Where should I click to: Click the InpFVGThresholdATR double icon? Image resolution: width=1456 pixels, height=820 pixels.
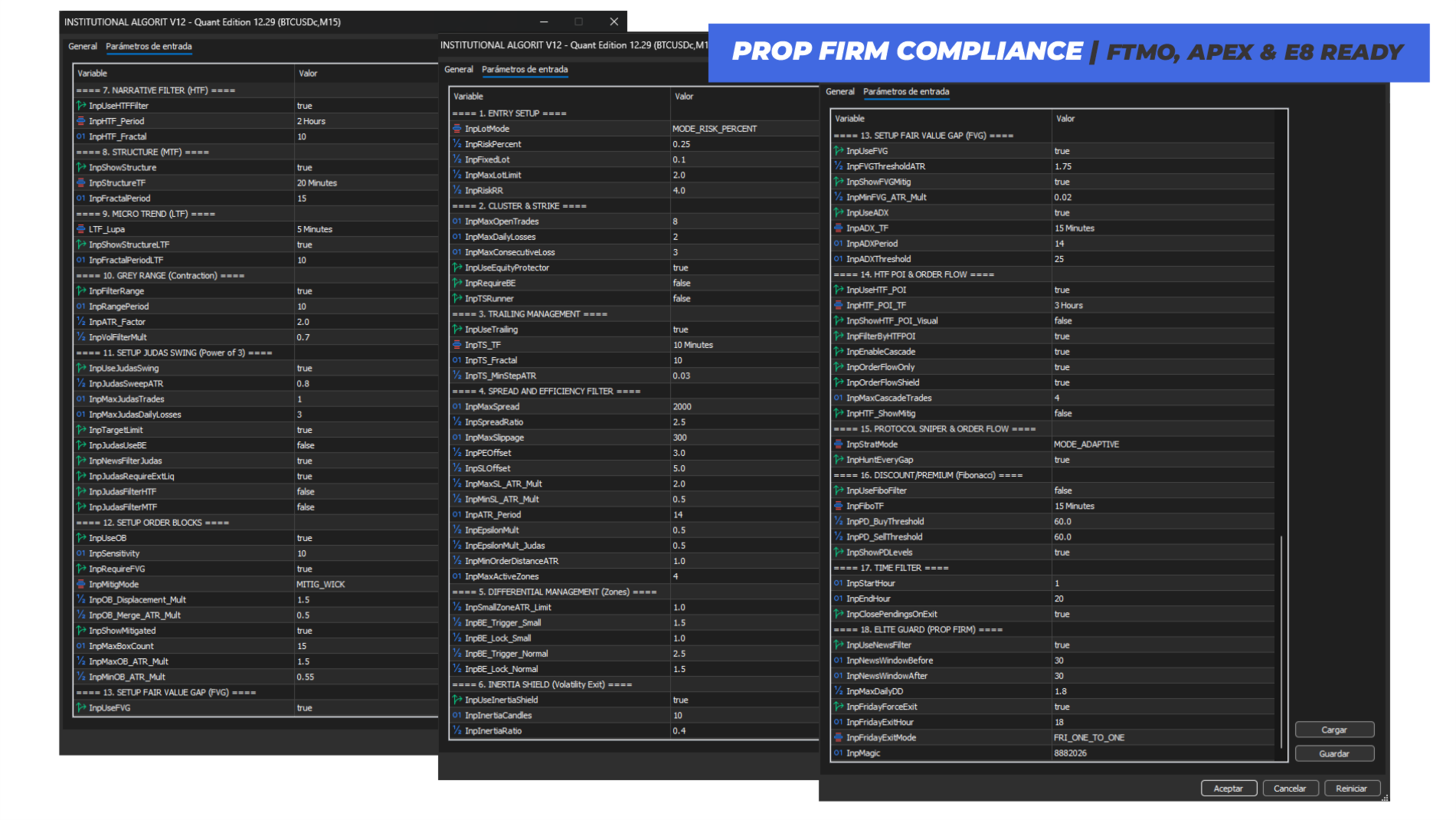coord(838,166)
